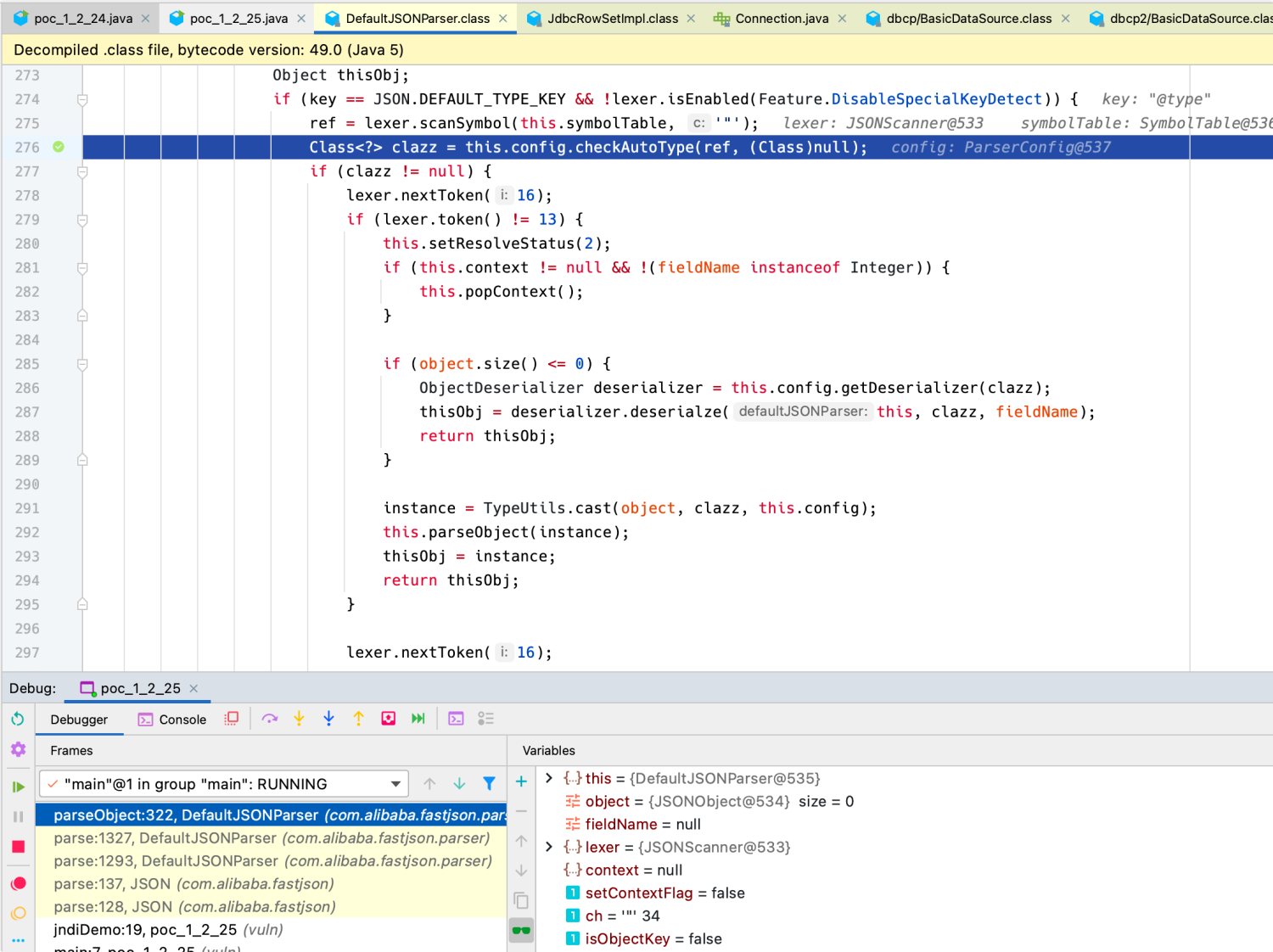Select previous stack frame arrow
The width and height of the screenshot is (1273, 952).
(x=429, y=783)
